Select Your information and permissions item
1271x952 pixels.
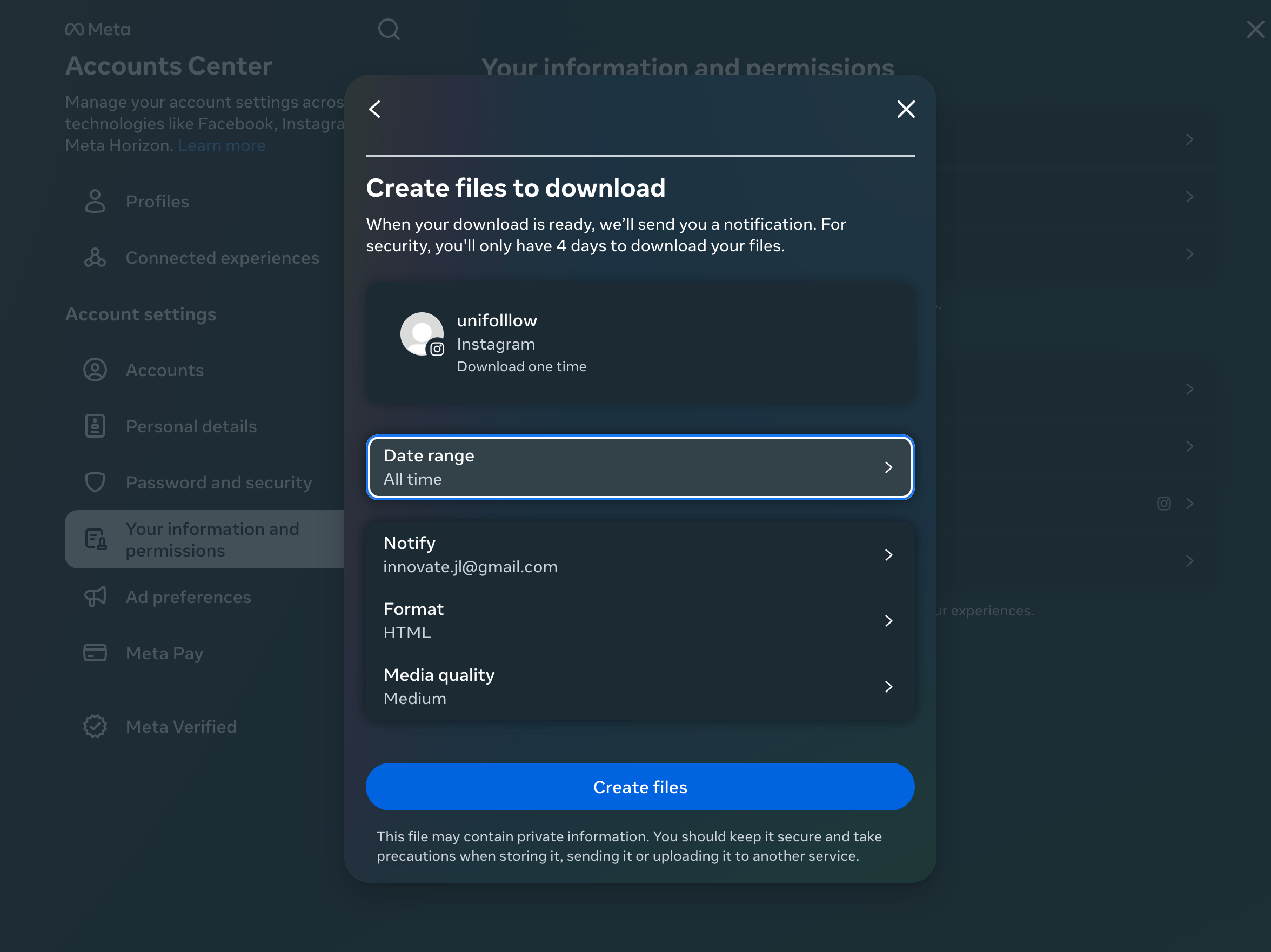tap(205, 540)
